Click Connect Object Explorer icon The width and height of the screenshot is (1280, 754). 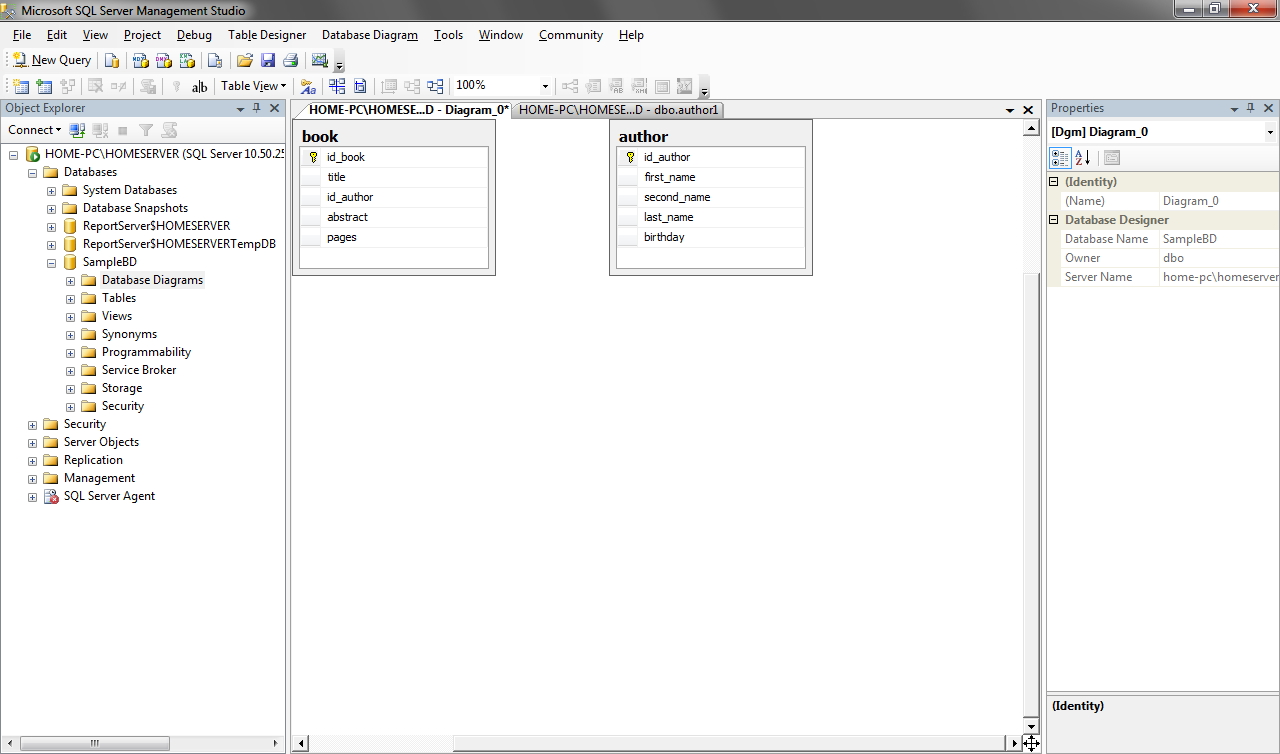pos(77,130)
